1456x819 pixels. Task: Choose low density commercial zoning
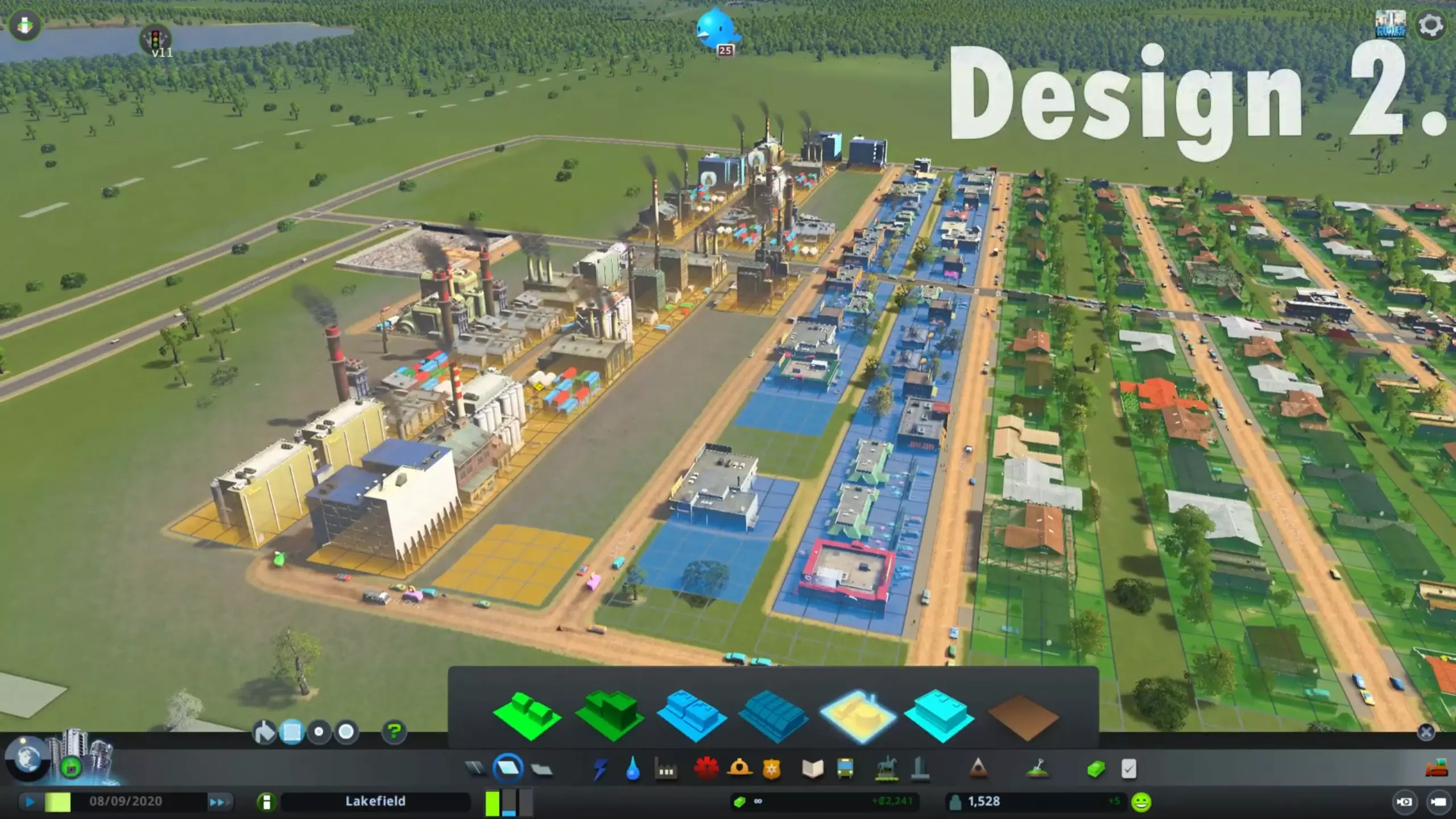[691, 715]
